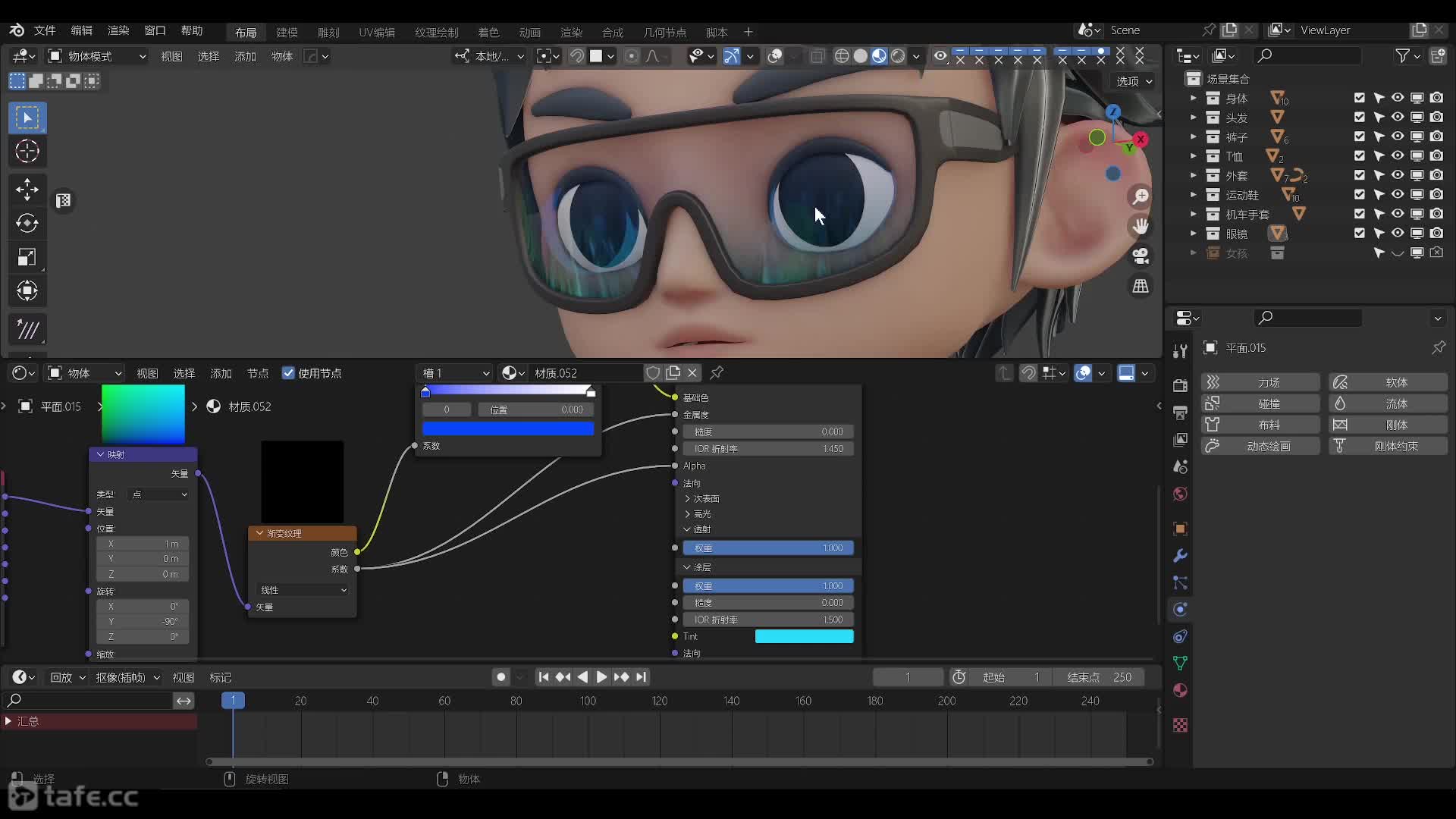Open the Material properties tab
Screen dimensions: 1456x819
pyautogui.click(x=1180, y=690)
